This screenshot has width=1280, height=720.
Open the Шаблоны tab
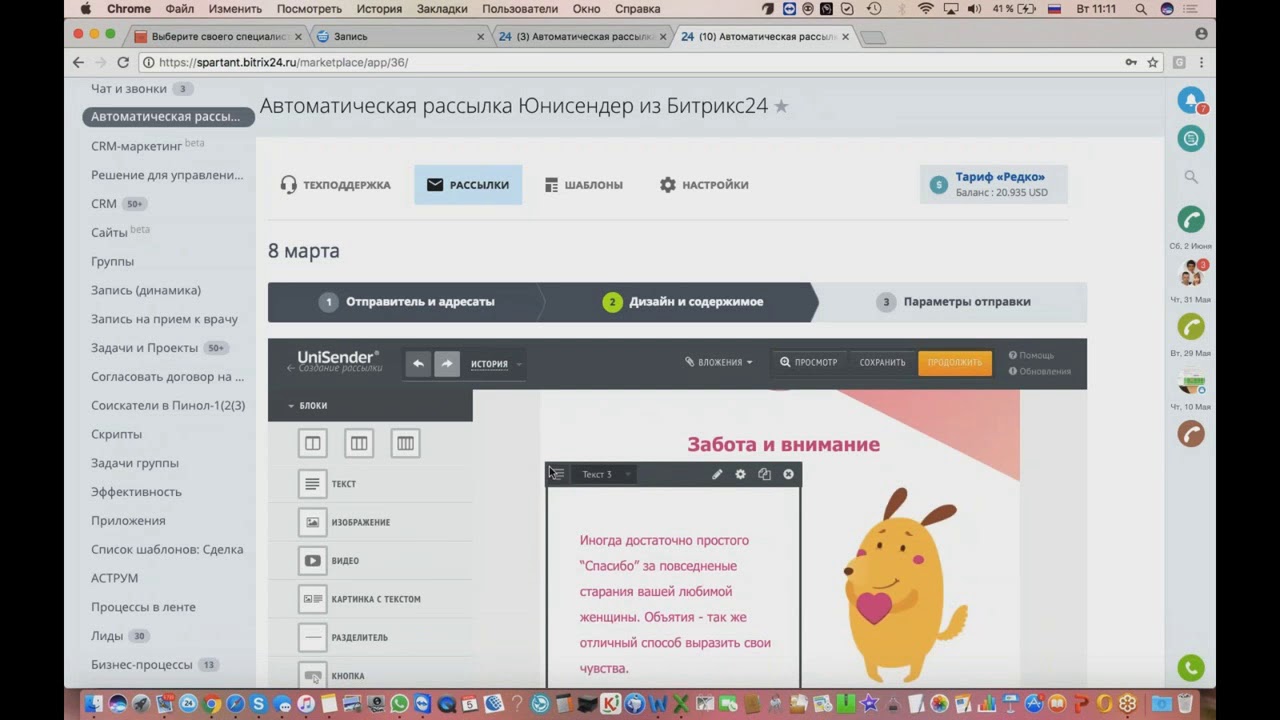(584, 185)
